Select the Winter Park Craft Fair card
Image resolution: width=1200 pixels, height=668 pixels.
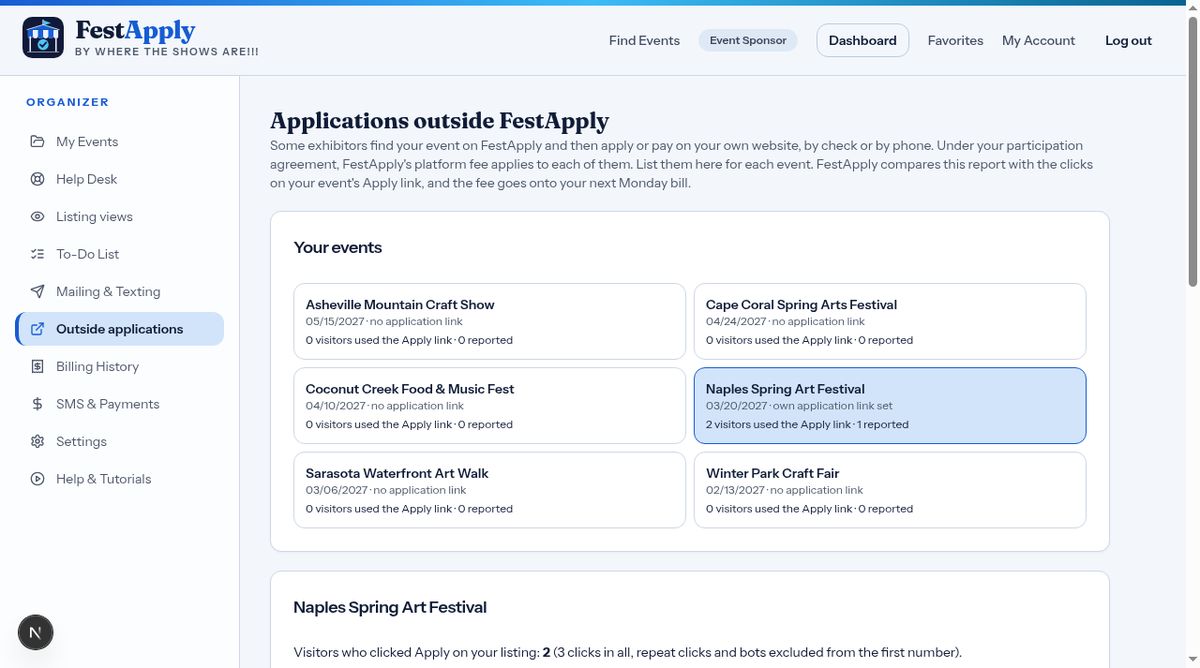[x=890, y=490]
